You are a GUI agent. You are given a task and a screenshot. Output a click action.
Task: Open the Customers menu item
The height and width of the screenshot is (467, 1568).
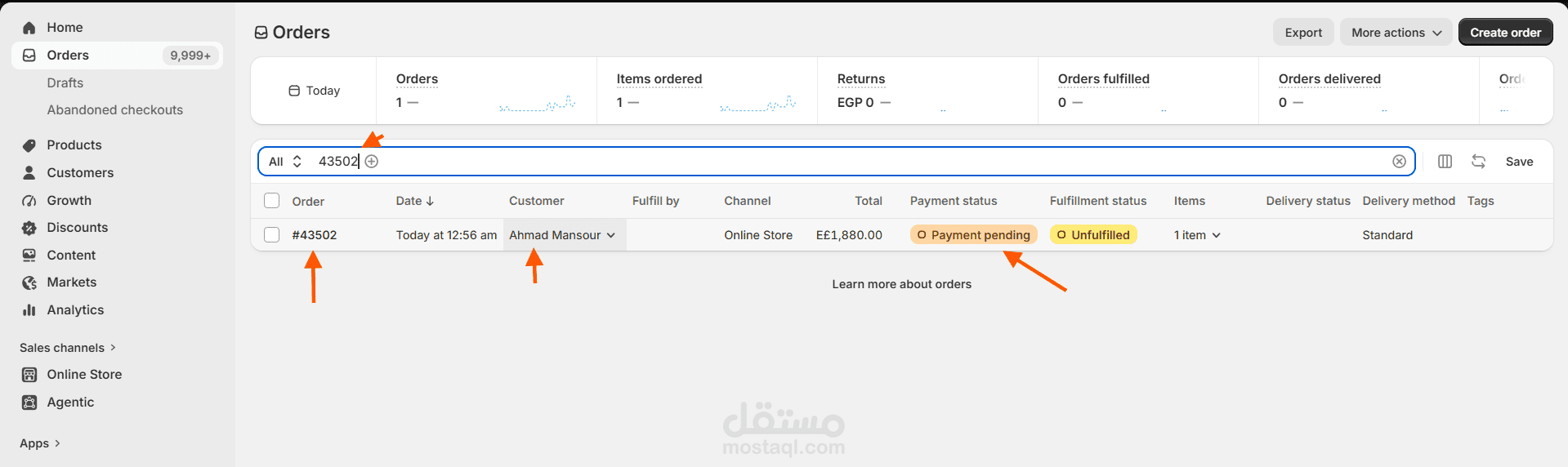click(x=117, y=173)
